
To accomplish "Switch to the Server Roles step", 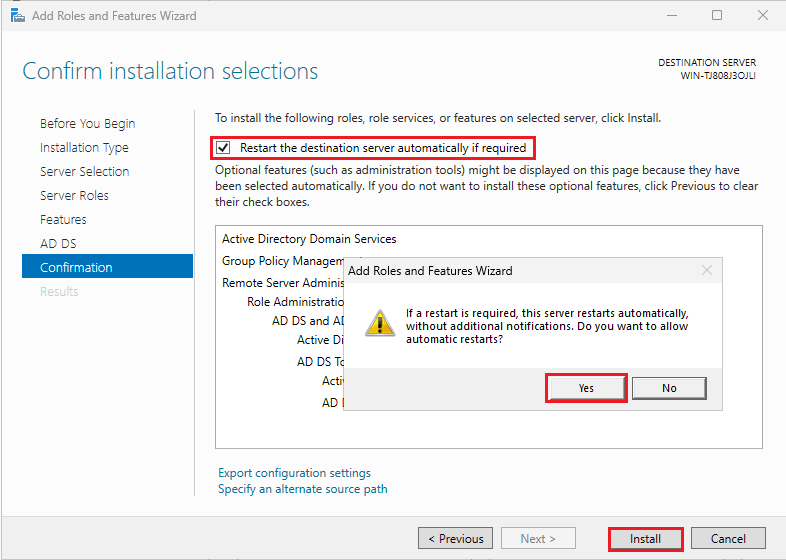I will tap(74, 196).
